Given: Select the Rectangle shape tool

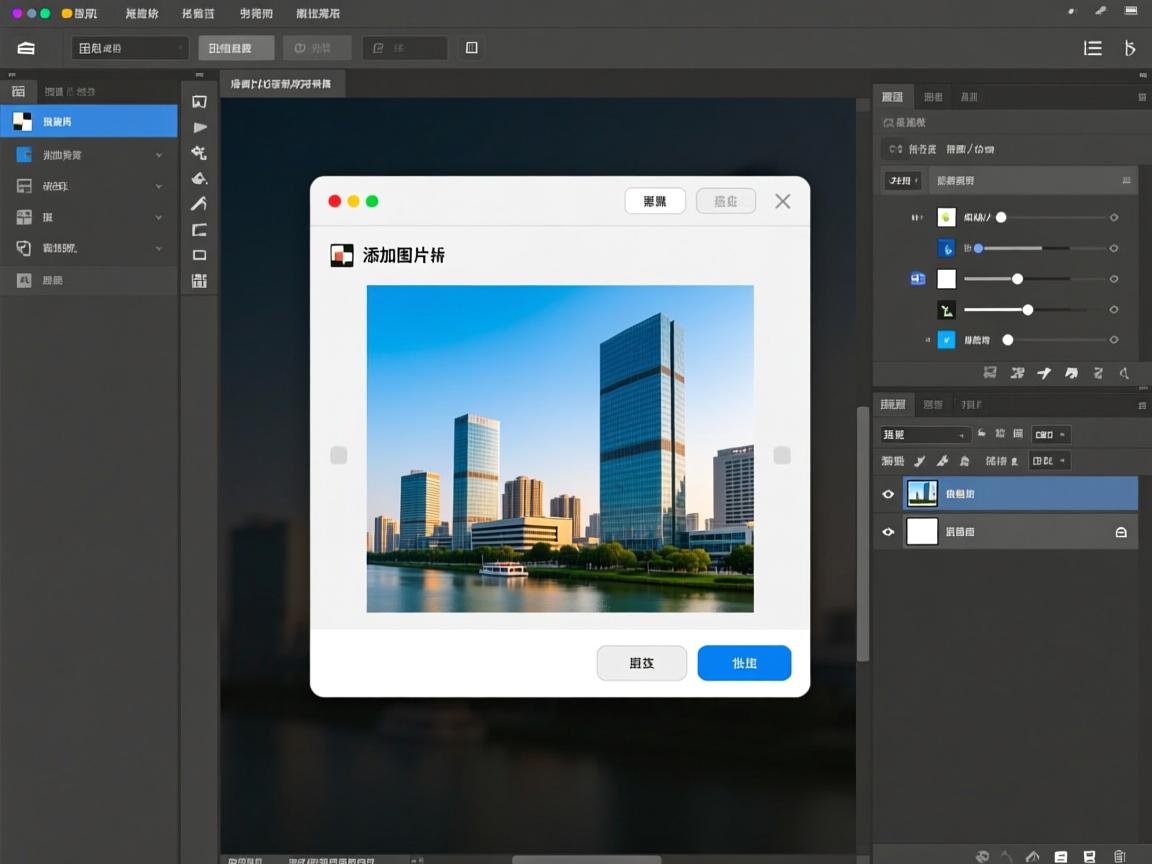Looking at the screenshot, I should click(199, 255).
